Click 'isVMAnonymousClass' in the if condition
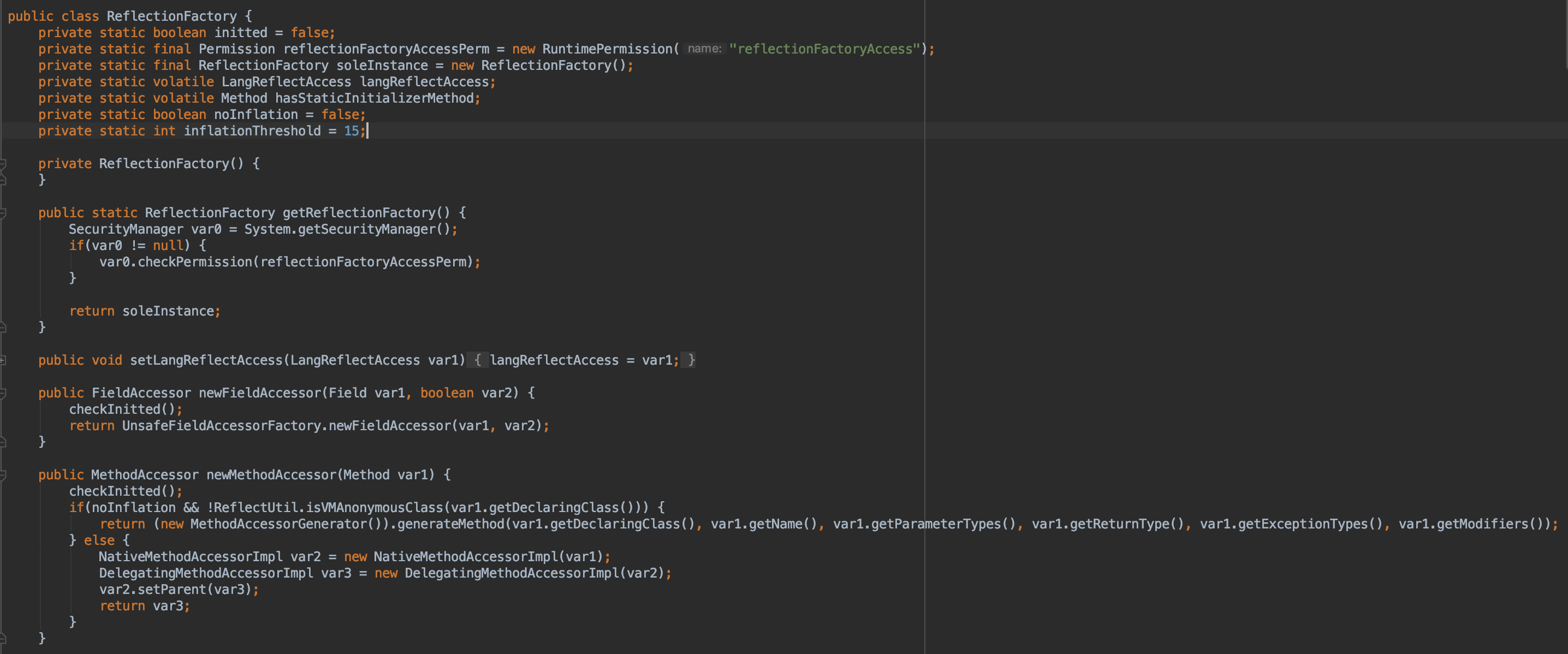 pos(375,508)
